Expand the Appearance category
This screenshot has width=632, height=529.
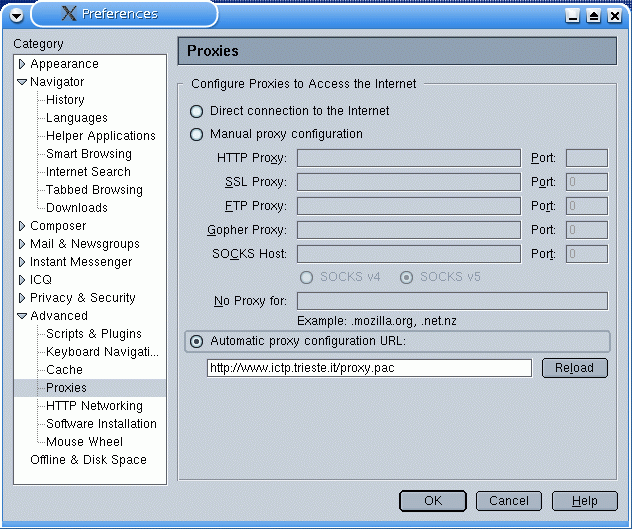[22, 64]
